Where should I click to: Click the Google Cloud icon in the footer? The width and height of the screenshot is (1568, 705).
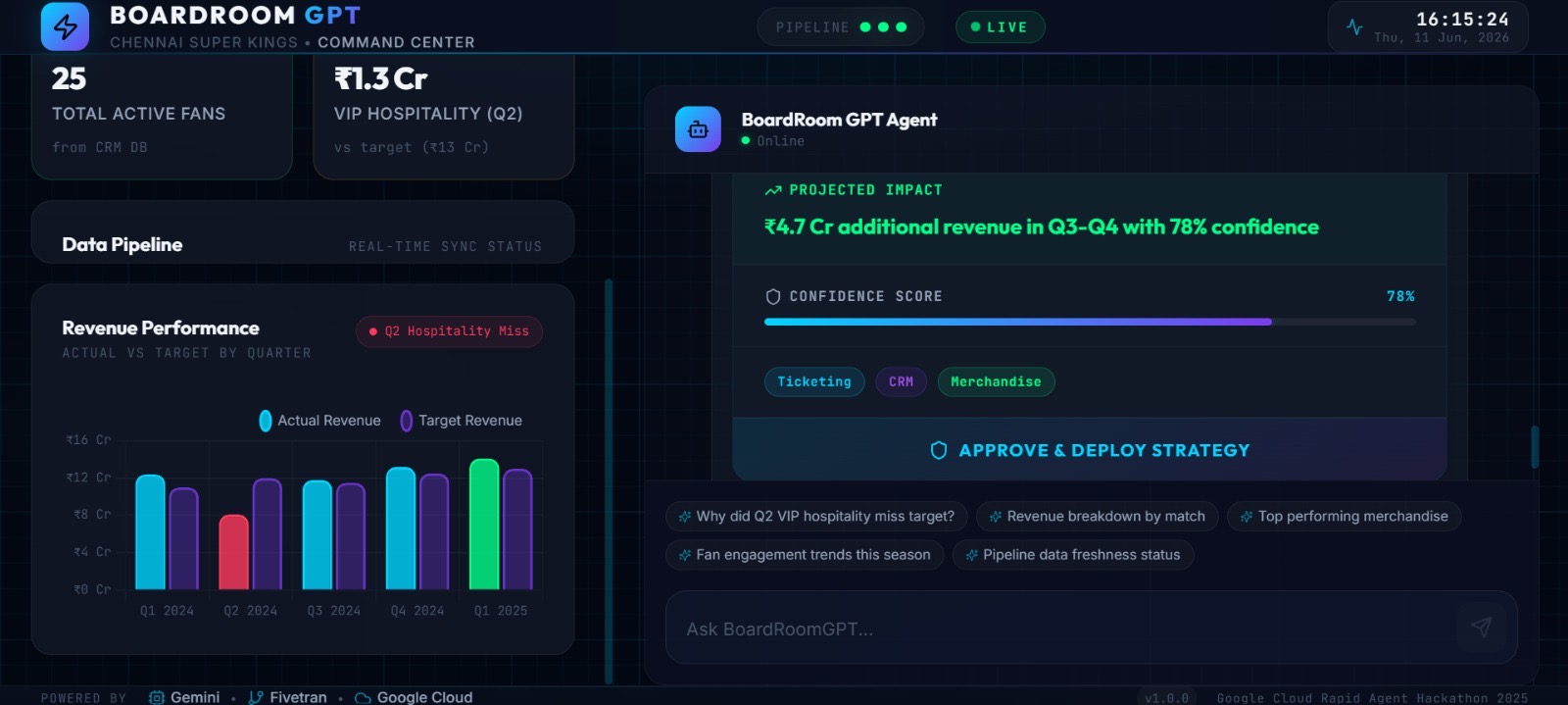(363, 698)
